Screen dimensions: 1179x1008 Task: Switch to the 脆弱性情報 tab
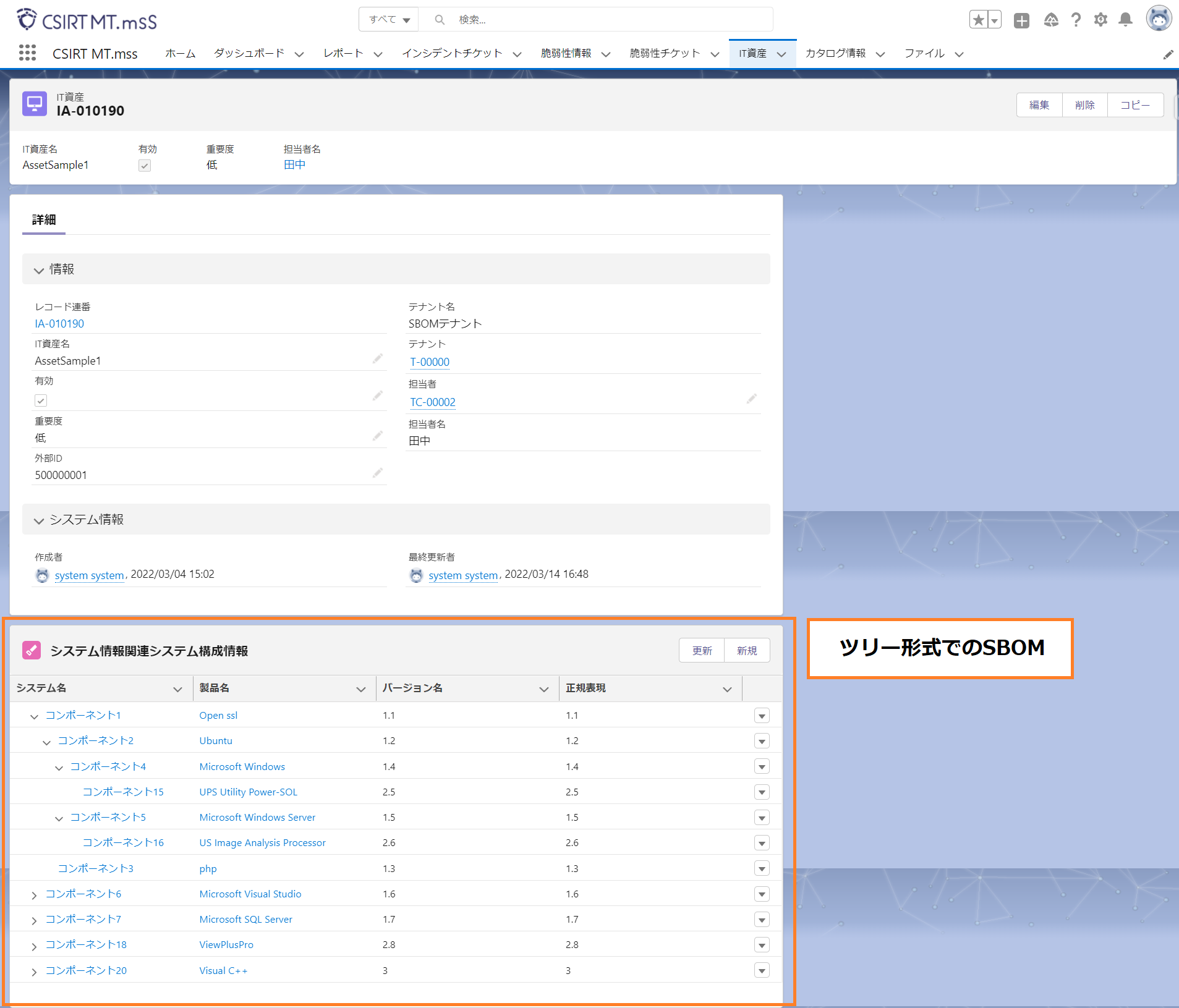[566, 54]
